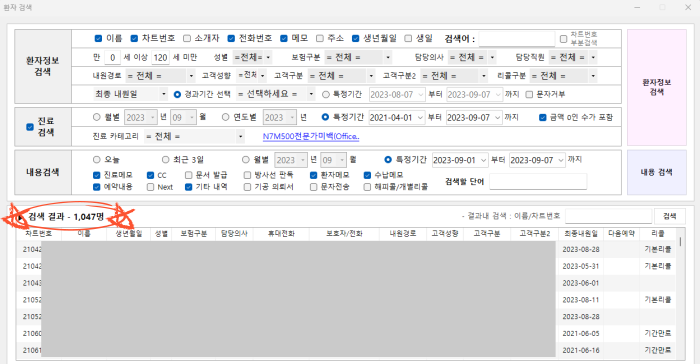Enable the 방사선 판독 checkbox

pyautogui.click(x=247, y=175)
